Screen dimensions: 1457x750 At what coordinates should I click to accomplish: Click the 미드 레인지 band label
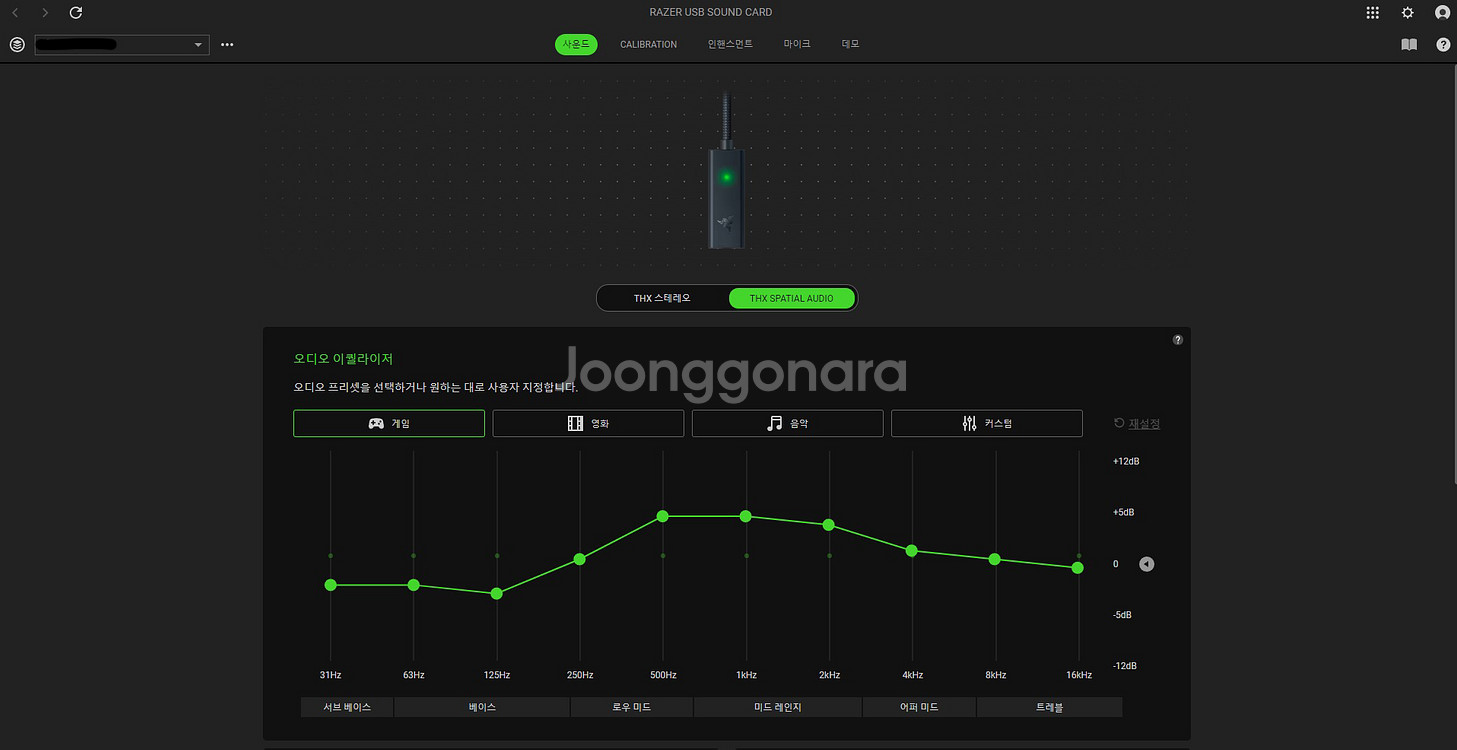coord(778,707)
